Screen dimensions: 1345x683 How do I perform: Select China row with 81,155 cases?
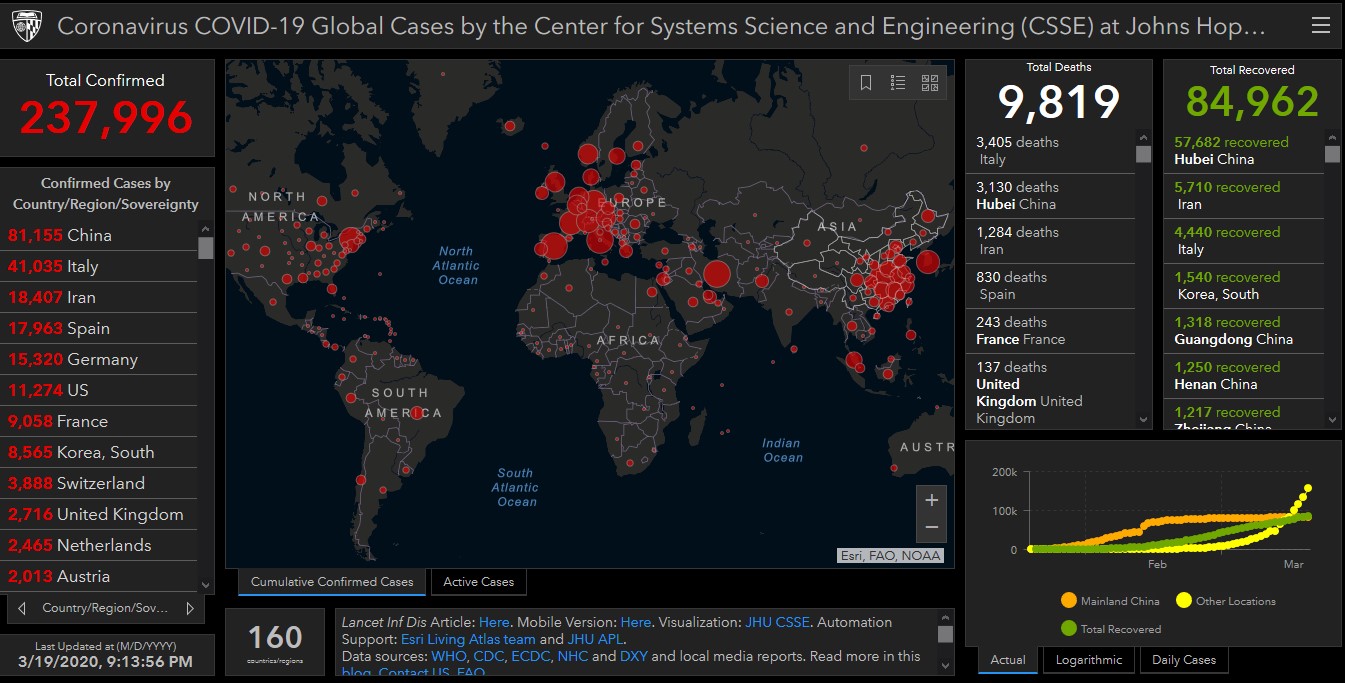pyautogui.click(x=100, y=235)
